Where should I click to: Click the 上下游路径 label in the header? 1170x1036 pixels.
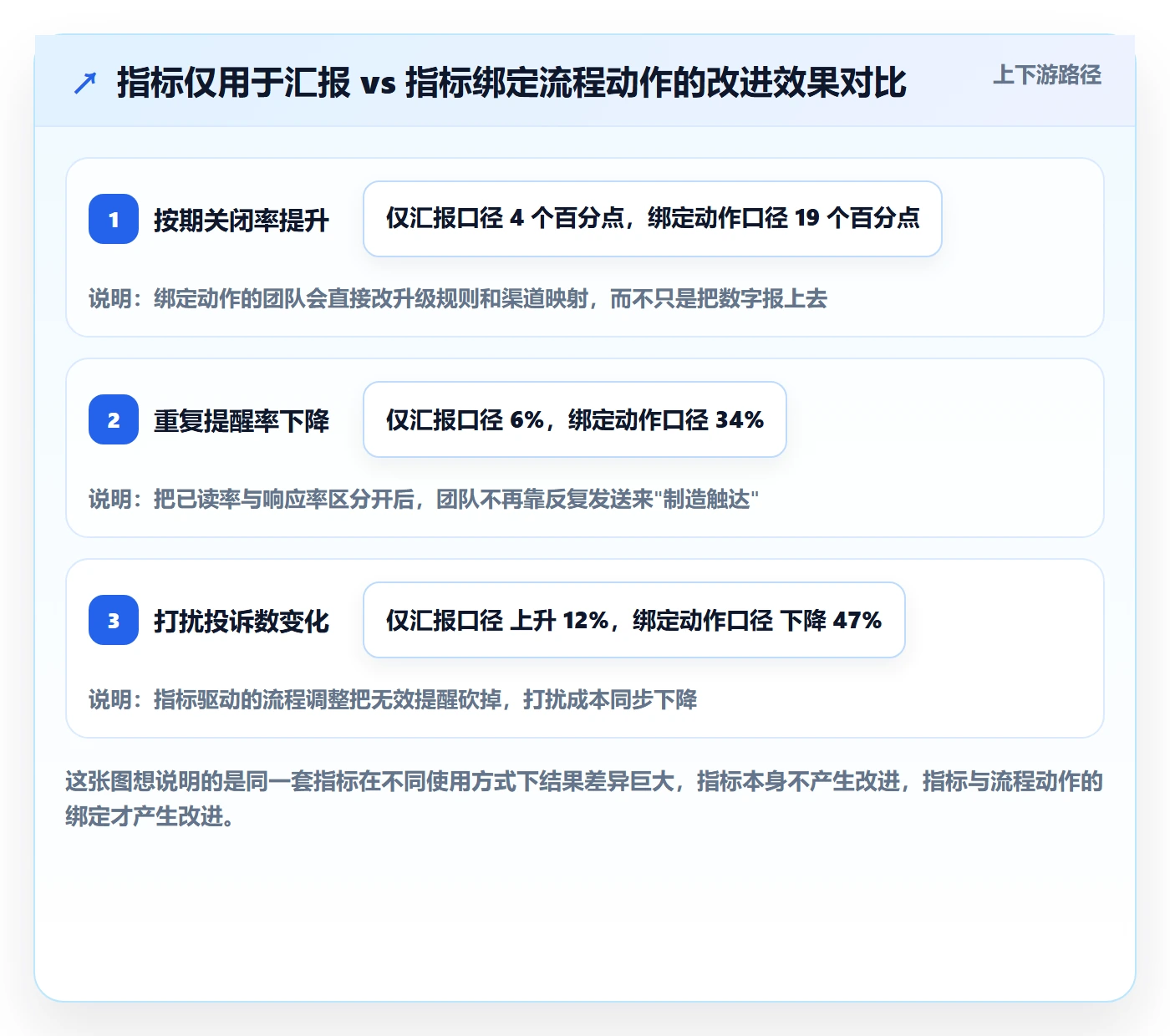pyautogui.click(x=1046, y=75)
